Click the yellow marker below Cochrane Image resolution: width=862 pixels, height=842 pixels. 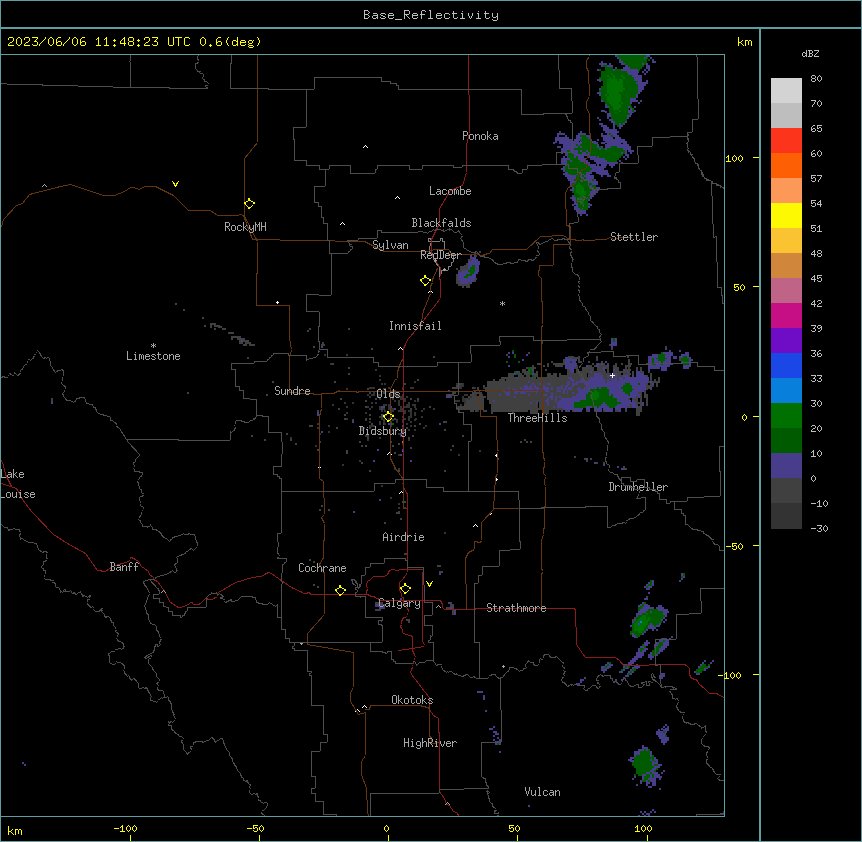click(340, 590)
